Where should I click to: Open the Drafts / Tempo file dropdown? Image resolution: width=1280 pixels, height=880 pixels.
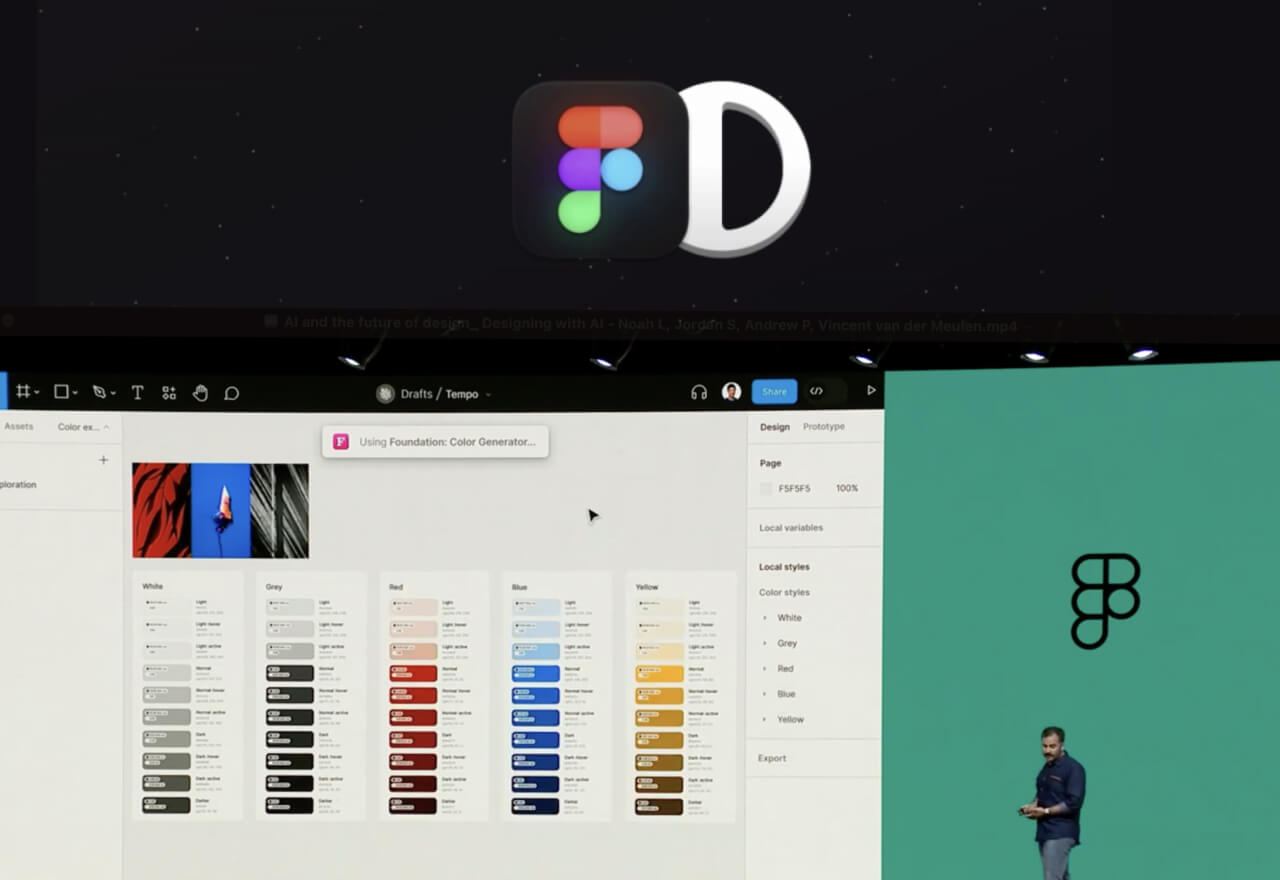click(x=439, y=394)
